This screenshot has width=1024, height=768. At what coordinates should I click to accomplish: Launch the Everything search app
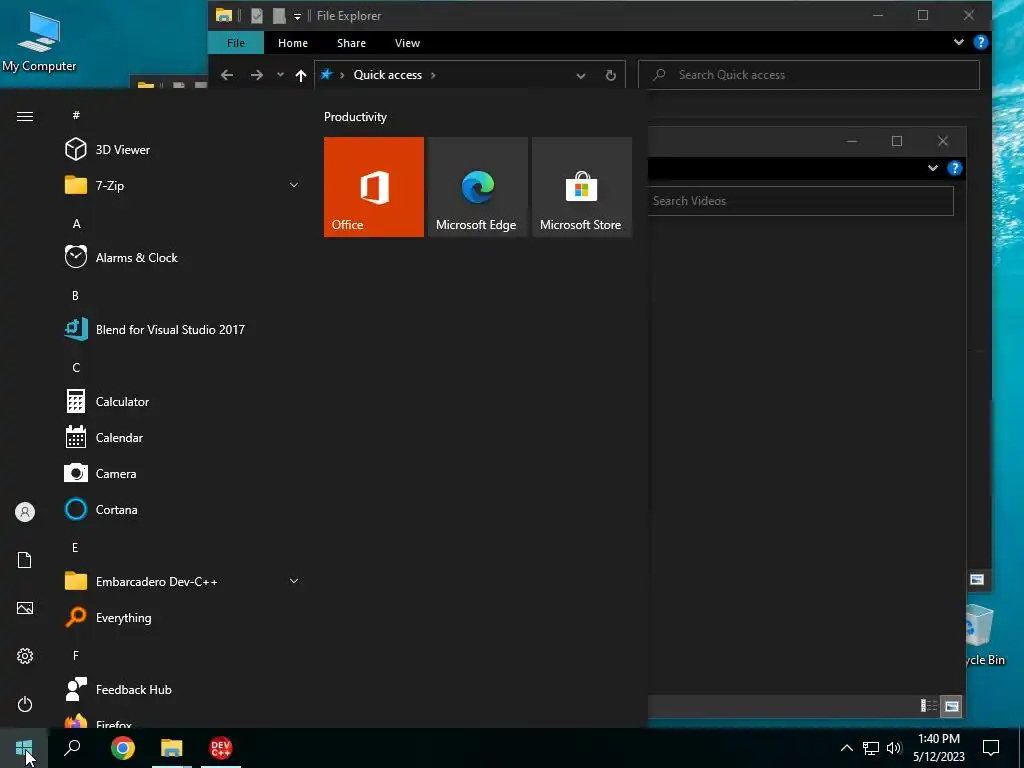(x=181, y=618)
